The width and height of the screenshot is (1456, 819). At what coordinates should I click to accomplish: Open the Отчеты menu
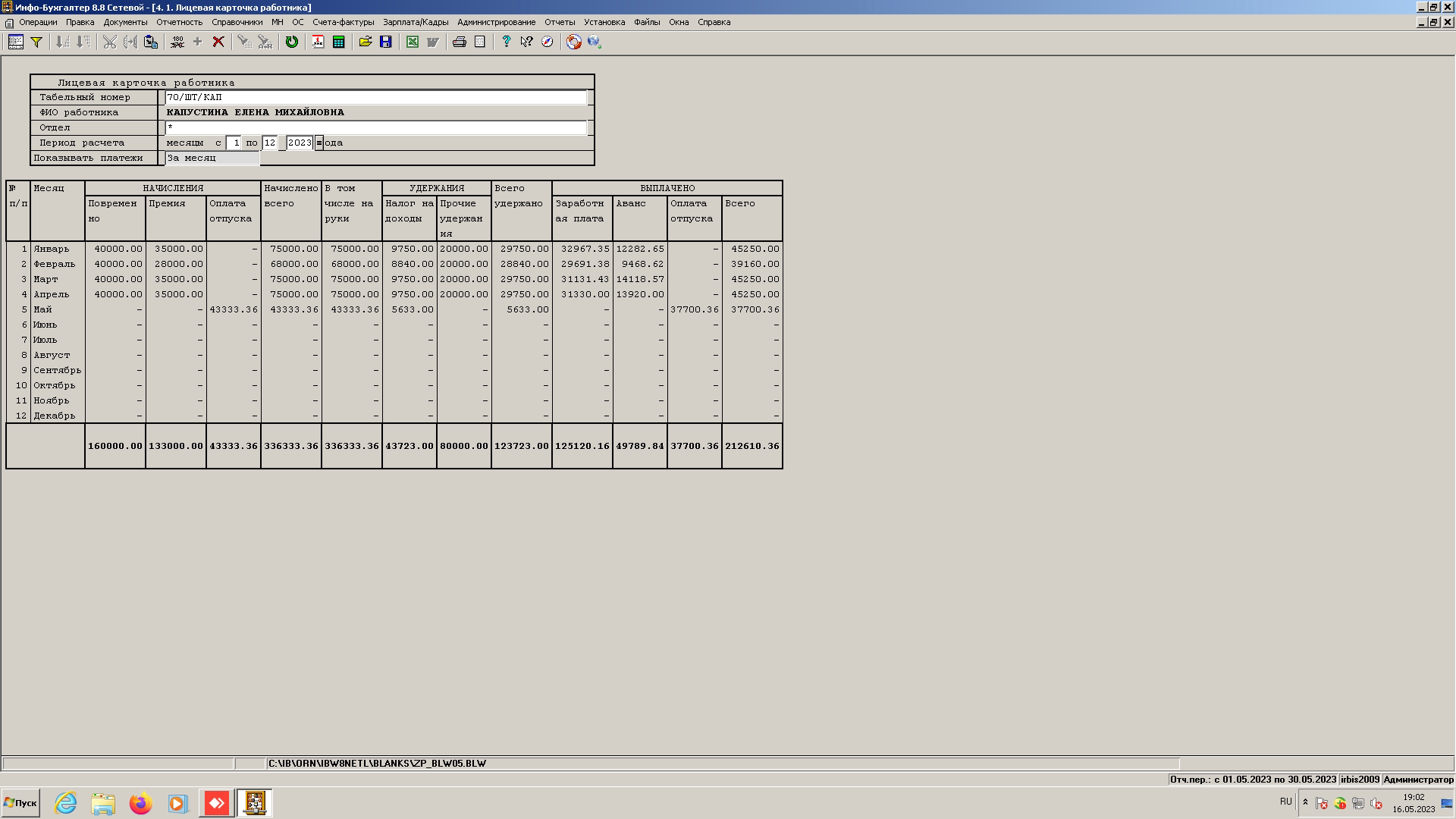tap(560, 22)
